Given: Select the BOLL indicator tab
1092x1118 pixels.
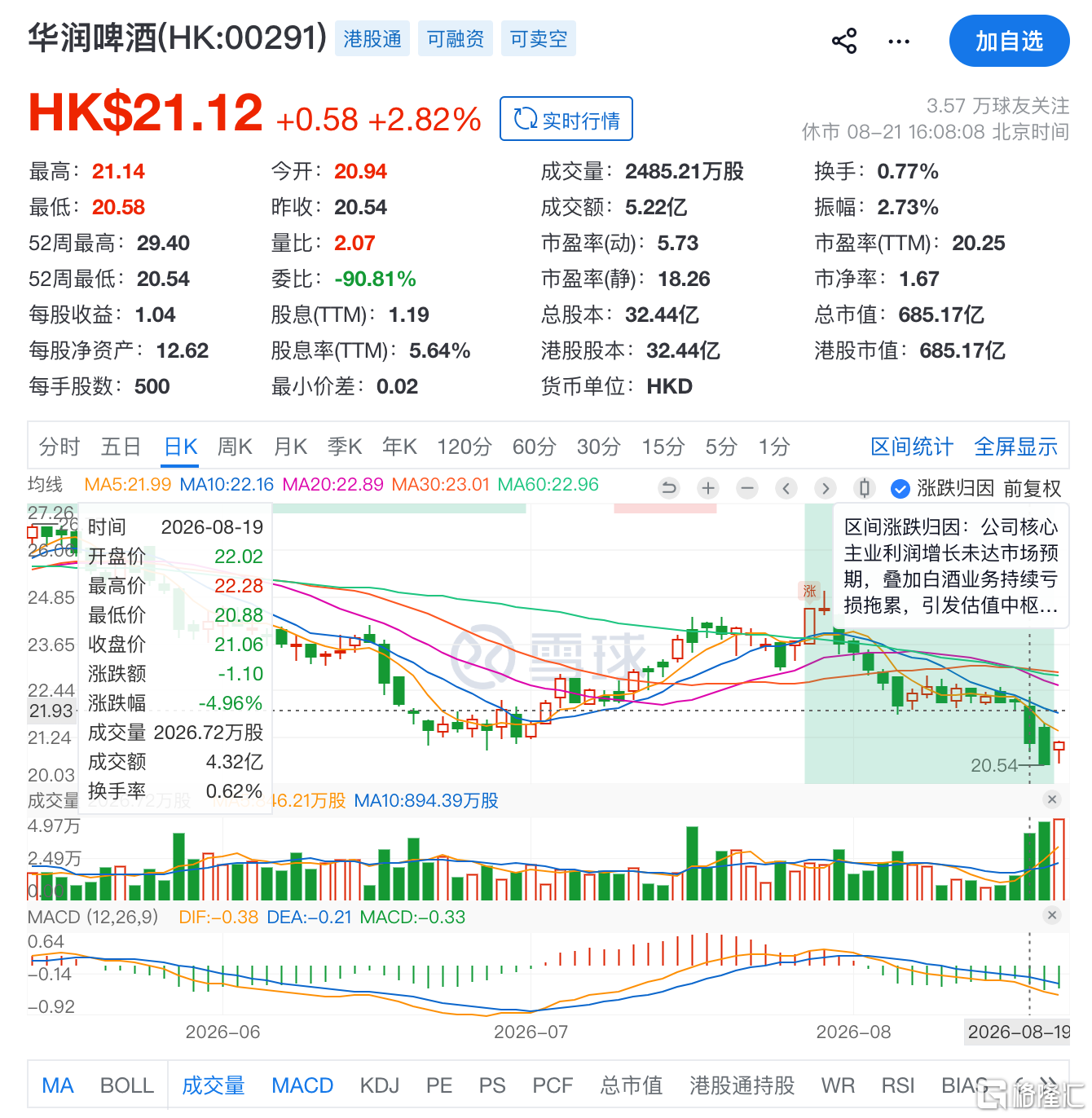Looking at the screenshot, I should tap(127, 1085).
